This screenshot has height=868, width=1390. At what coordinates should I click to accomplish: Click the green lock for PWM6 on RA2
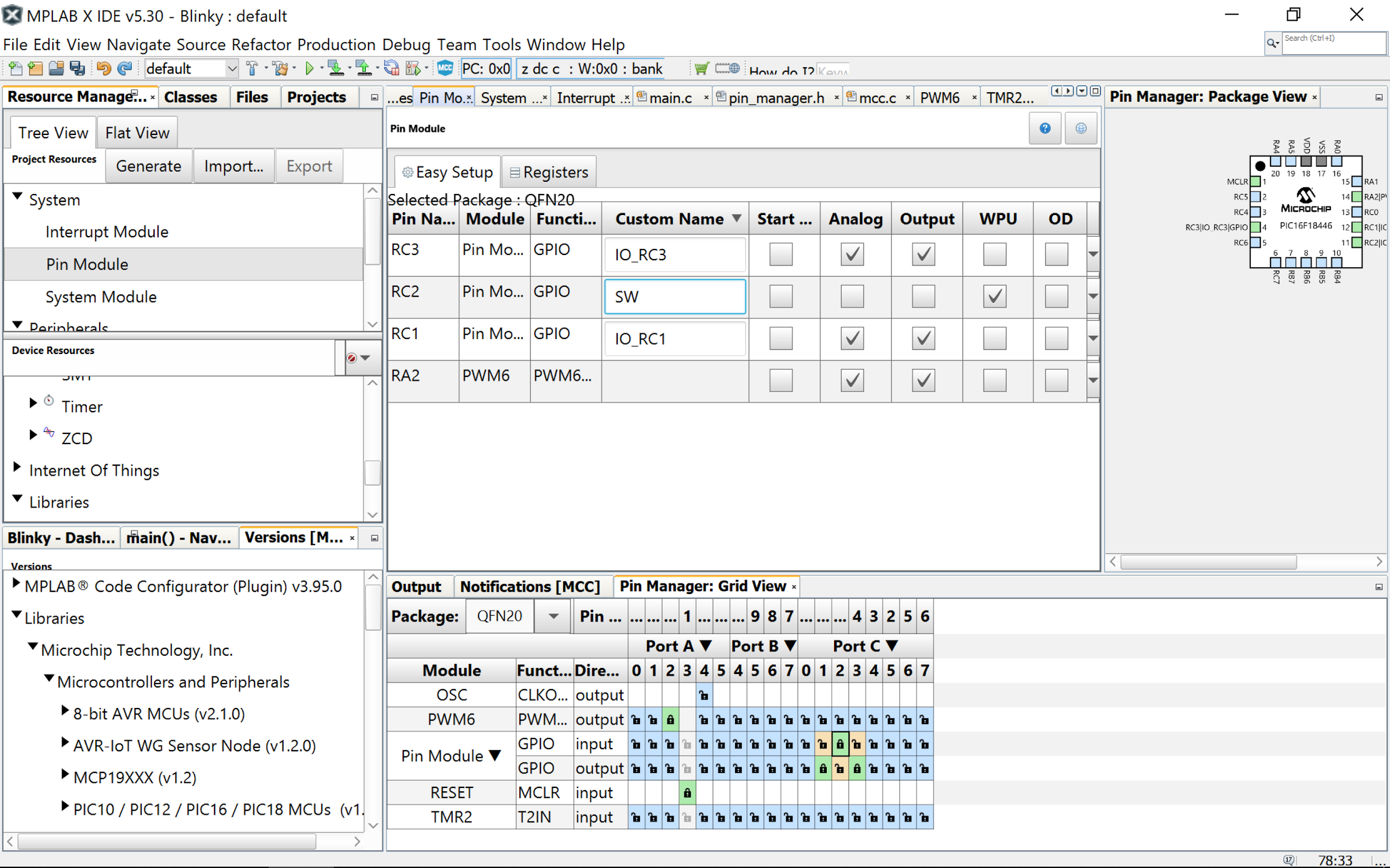(x=671, y=720)
